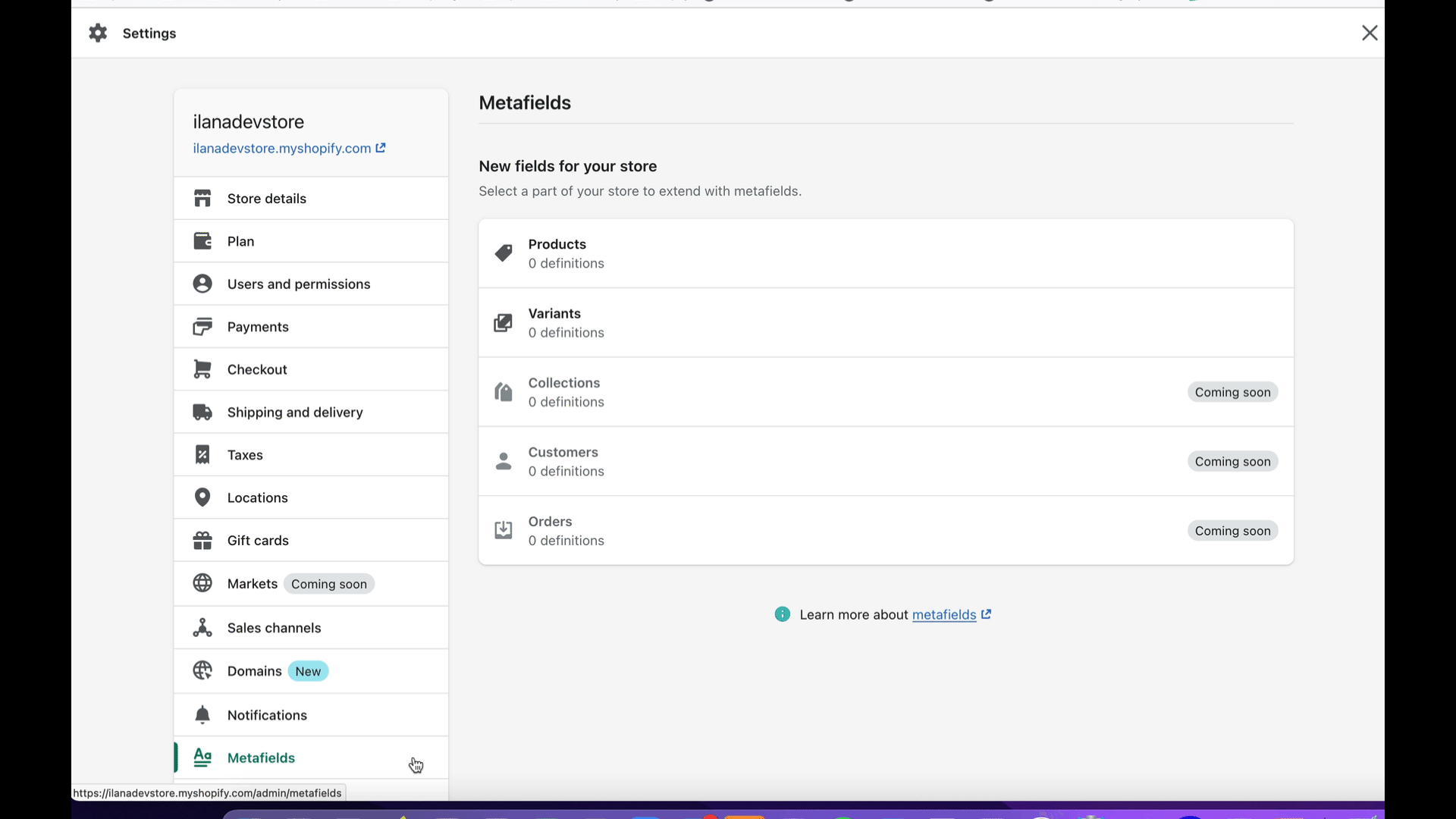
Task: Click the Taxes settings icon
Action: pyautogui.click(x=202, y=454)
